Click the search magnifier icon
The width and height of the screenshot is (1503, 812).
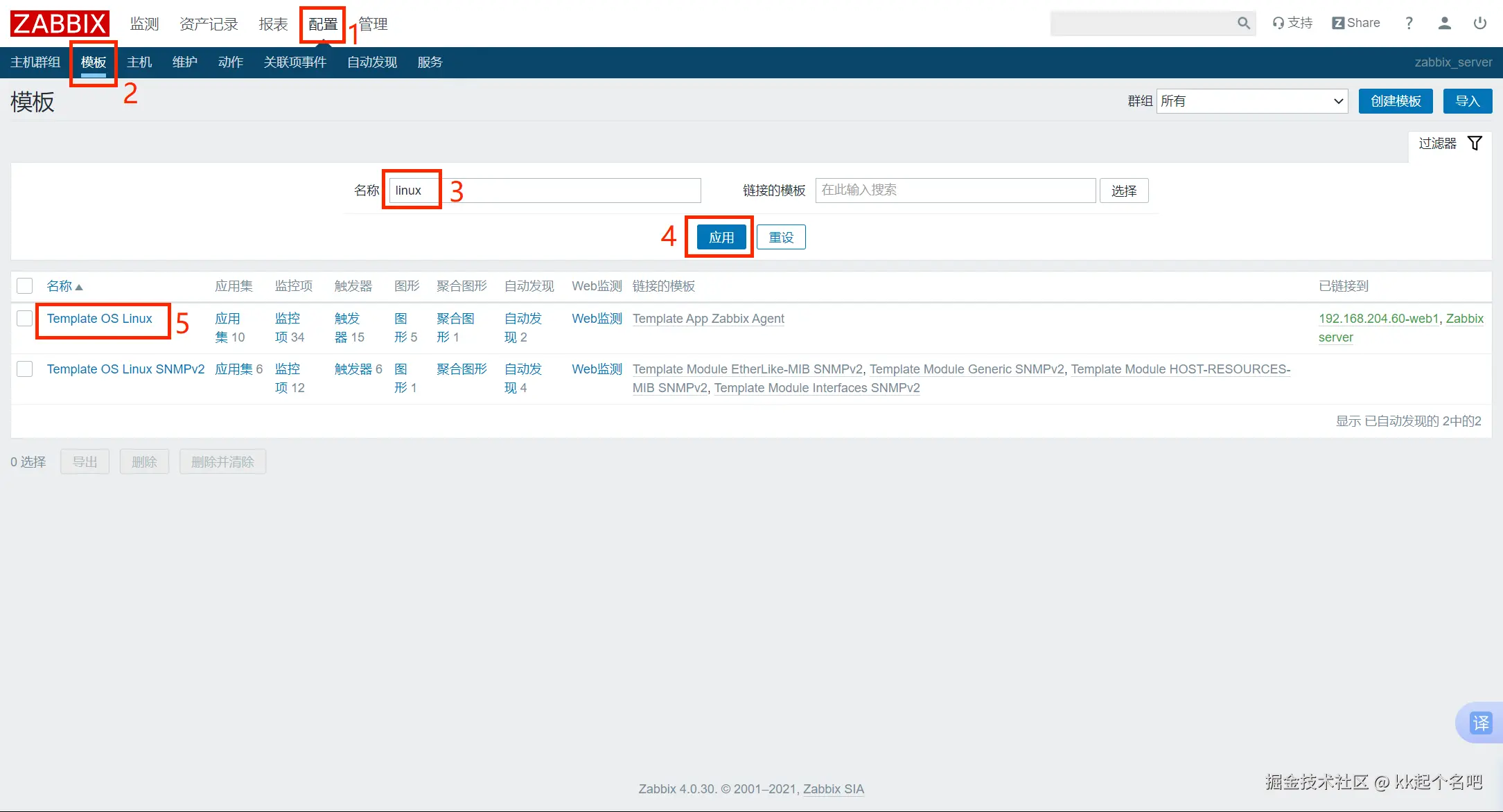[1243, 23]
